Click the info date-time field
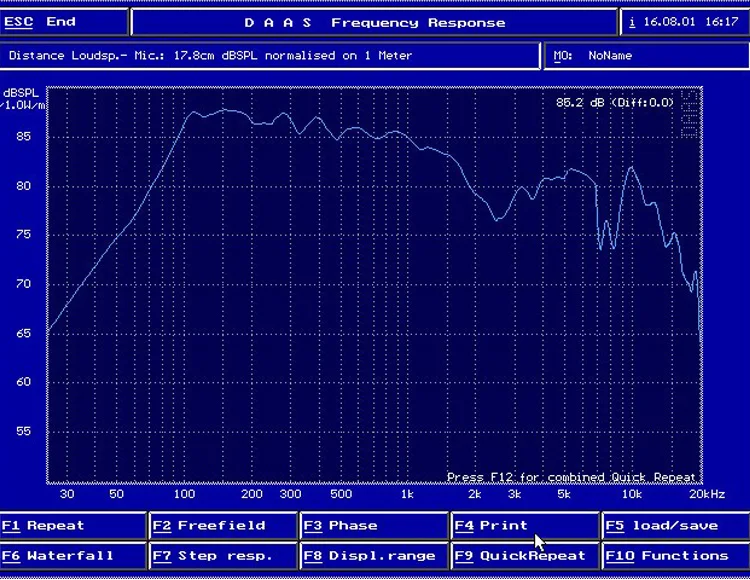Image resolution: width=750 pixels, height=580 pixels. [x=685, y=22]
